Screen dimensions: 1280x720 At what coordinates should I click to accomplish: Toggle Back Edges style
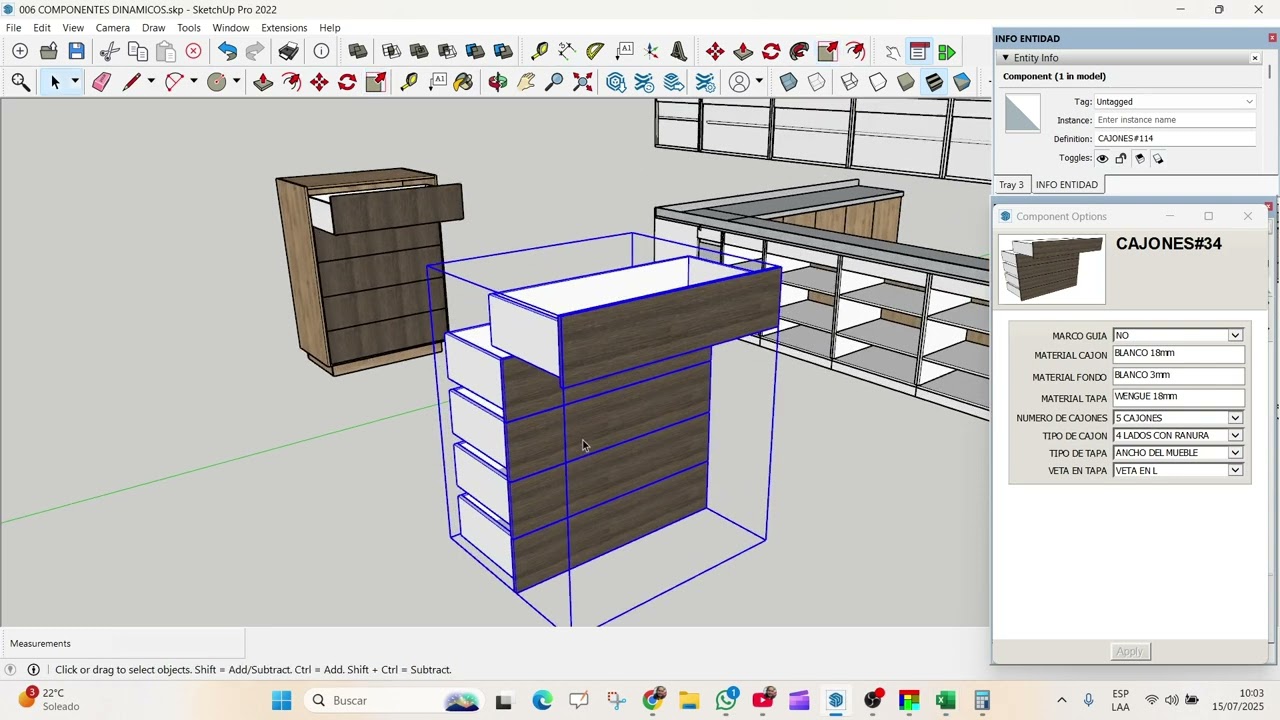pyautogui.click(x=816, y=82)
